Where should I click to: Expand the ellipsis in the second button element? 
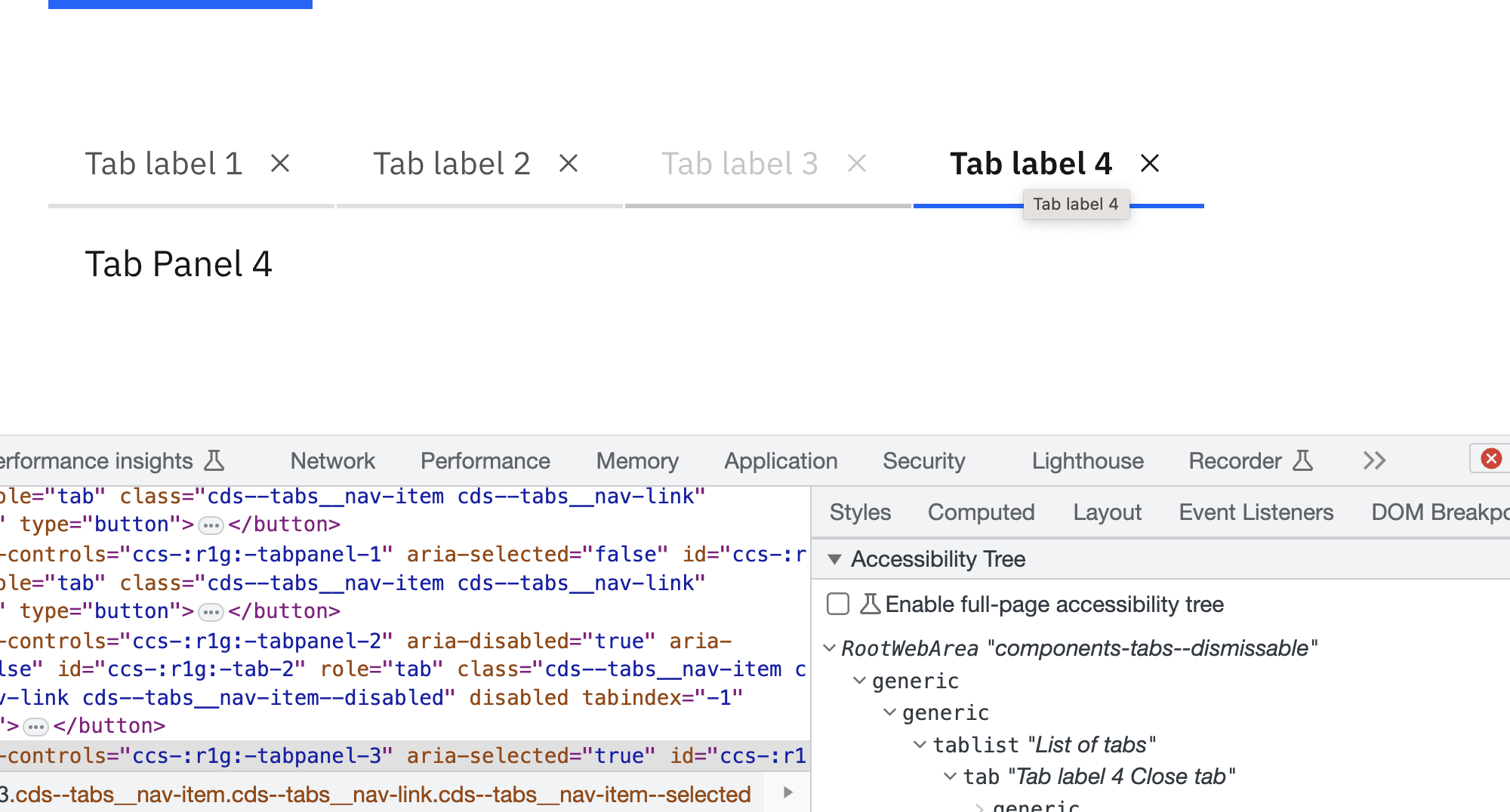(211, 612)
